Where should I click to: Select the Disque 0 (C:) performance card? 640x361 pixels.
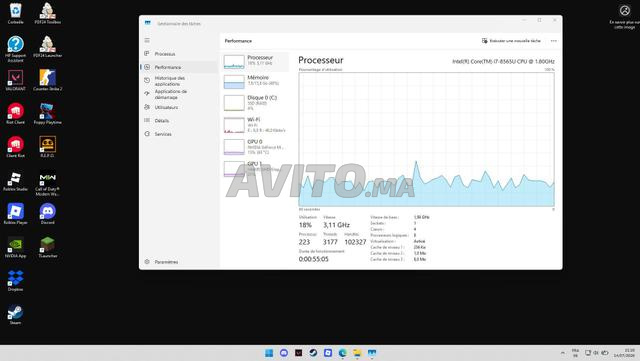pos(256,103)
